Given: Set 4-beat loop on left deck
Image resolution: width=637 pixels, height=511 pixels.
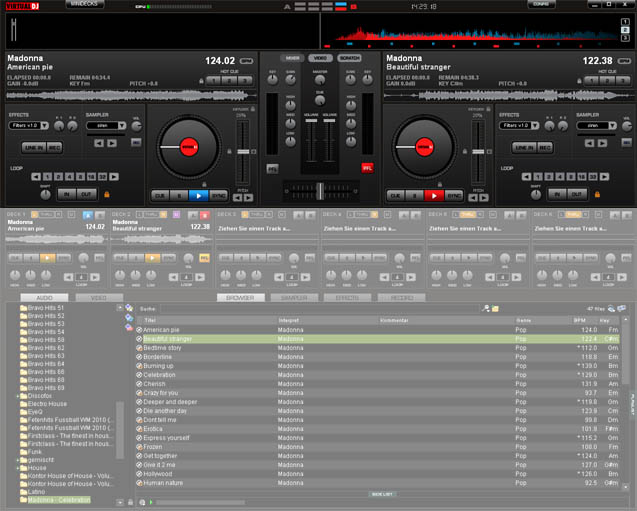Looking at the screenshot, I should [x=69, y=177].
